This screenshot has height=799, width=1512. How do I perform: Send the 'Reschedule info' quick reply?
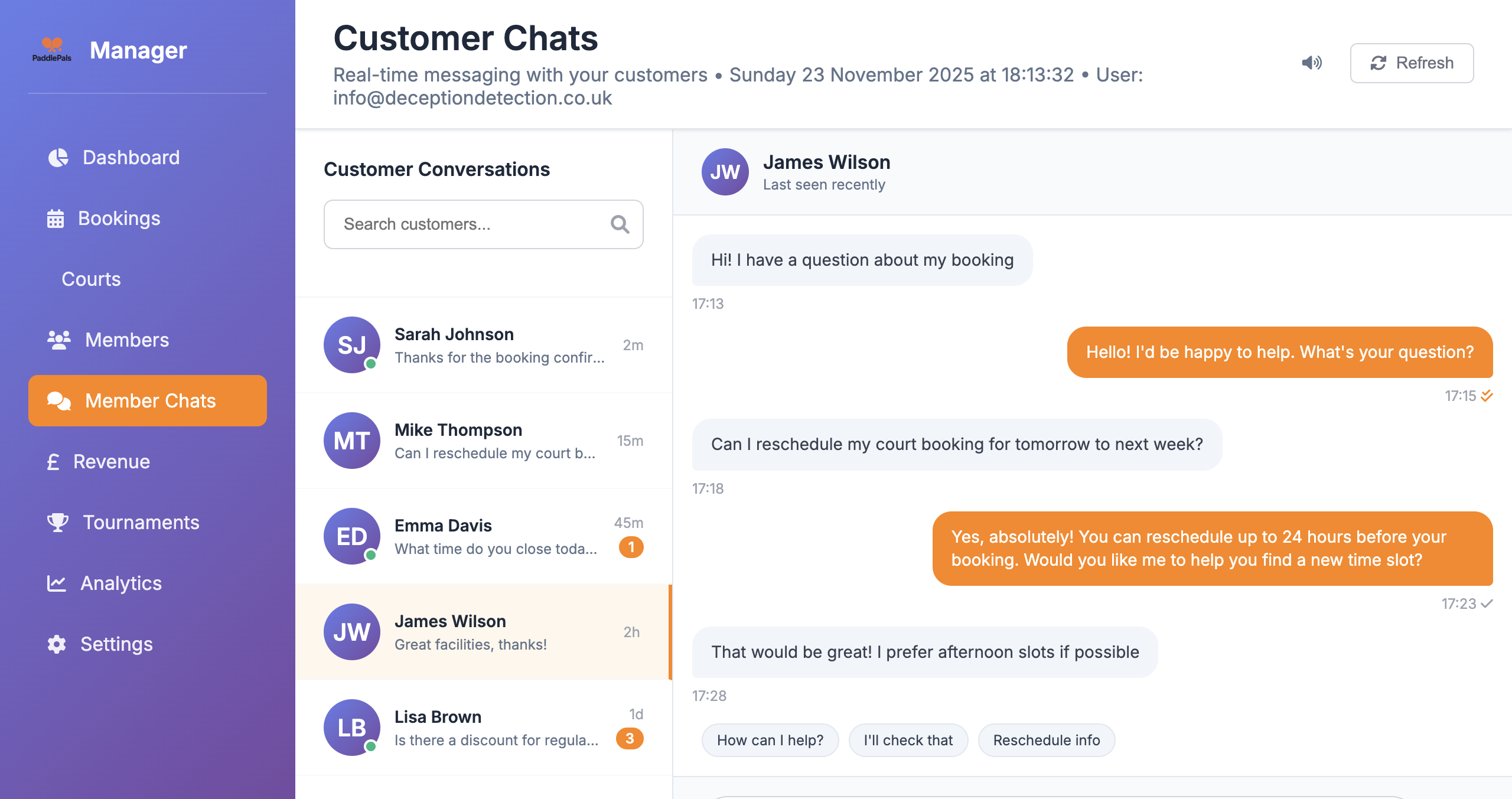coord(1047,740)
